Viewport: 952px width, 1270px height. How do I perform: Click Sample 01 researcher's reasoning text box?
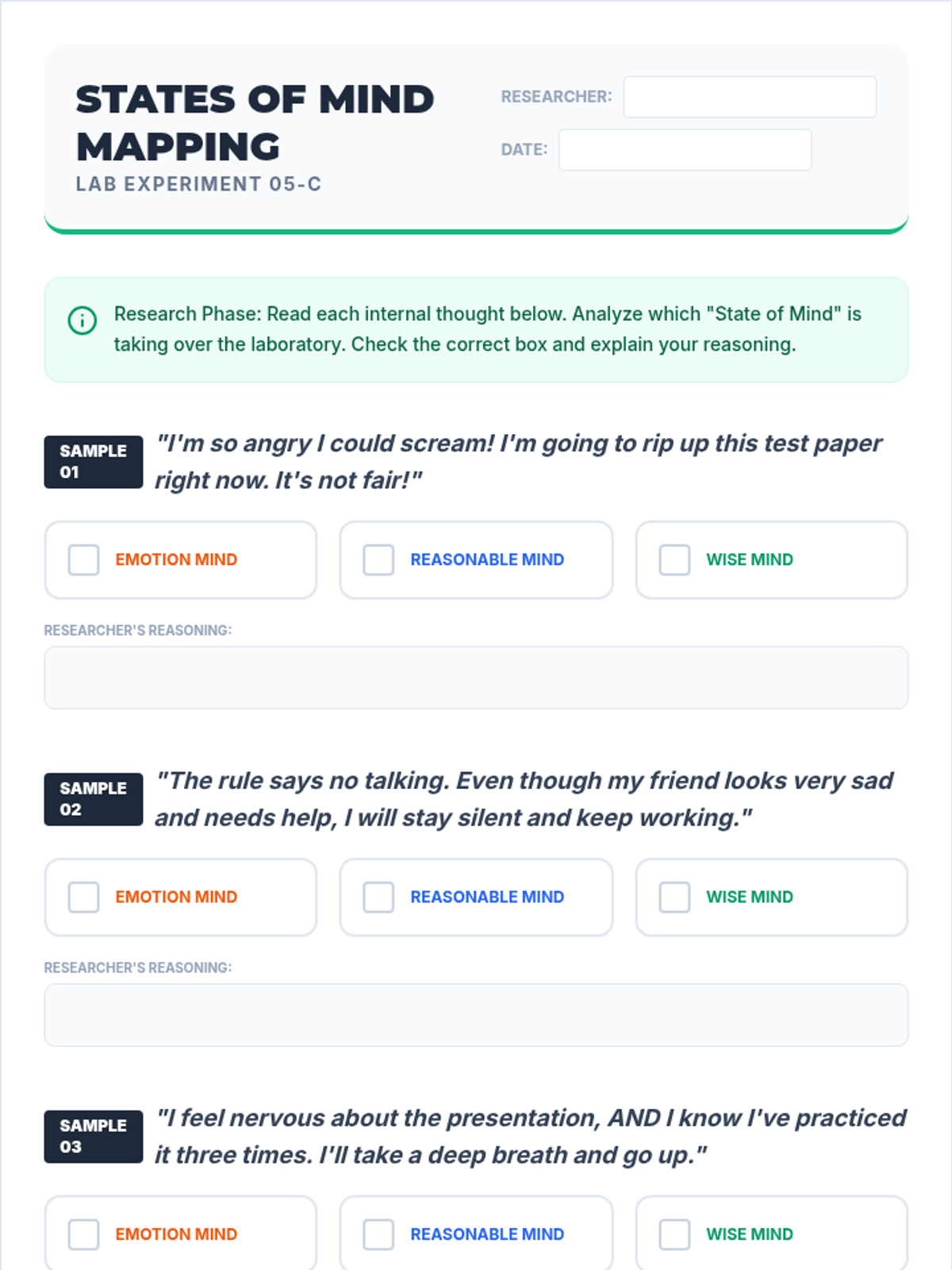[x=476, y=677]
